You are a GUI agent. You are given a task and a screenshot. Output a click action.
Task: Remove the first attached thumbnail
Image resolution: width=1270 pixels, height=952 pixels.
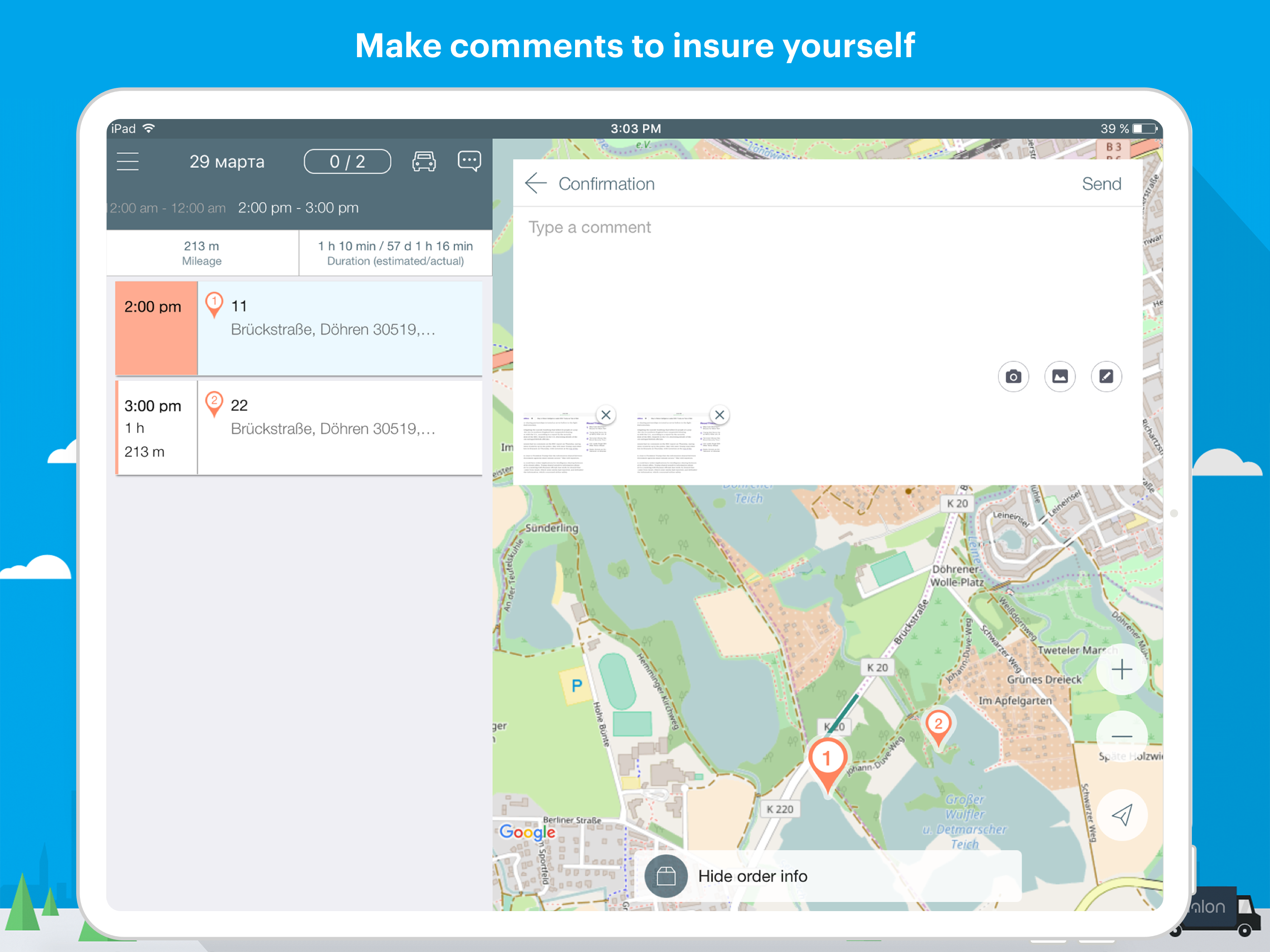click(x=606, y=415)
